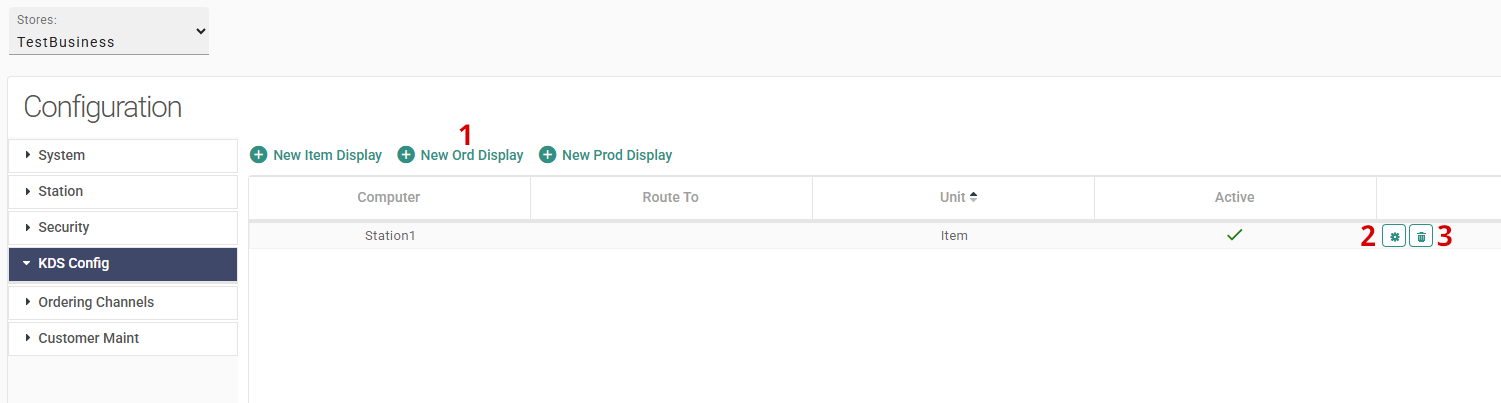Open settings gear for Station1 row

pyautogui.click(x=1394, y=236)
